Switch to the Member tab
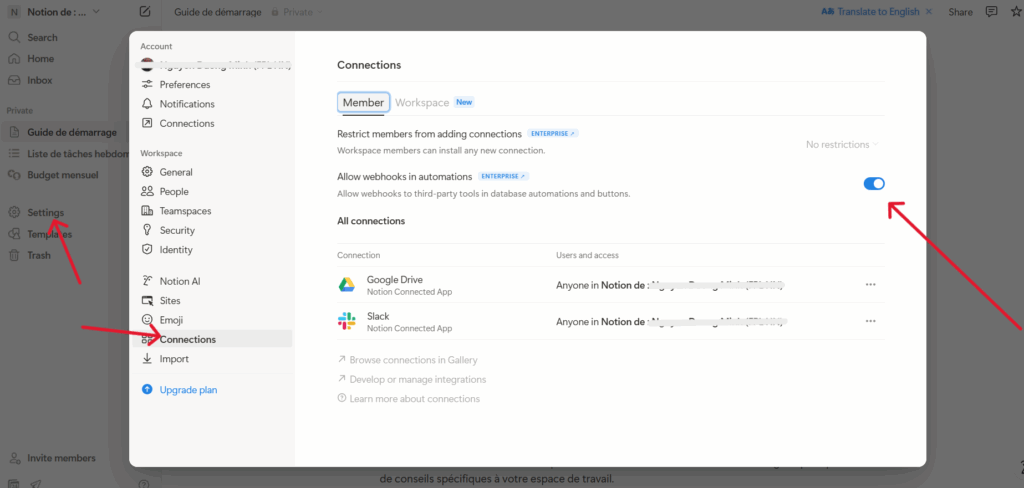Viewport: 1024px width, 488px height. pos(363,103)
